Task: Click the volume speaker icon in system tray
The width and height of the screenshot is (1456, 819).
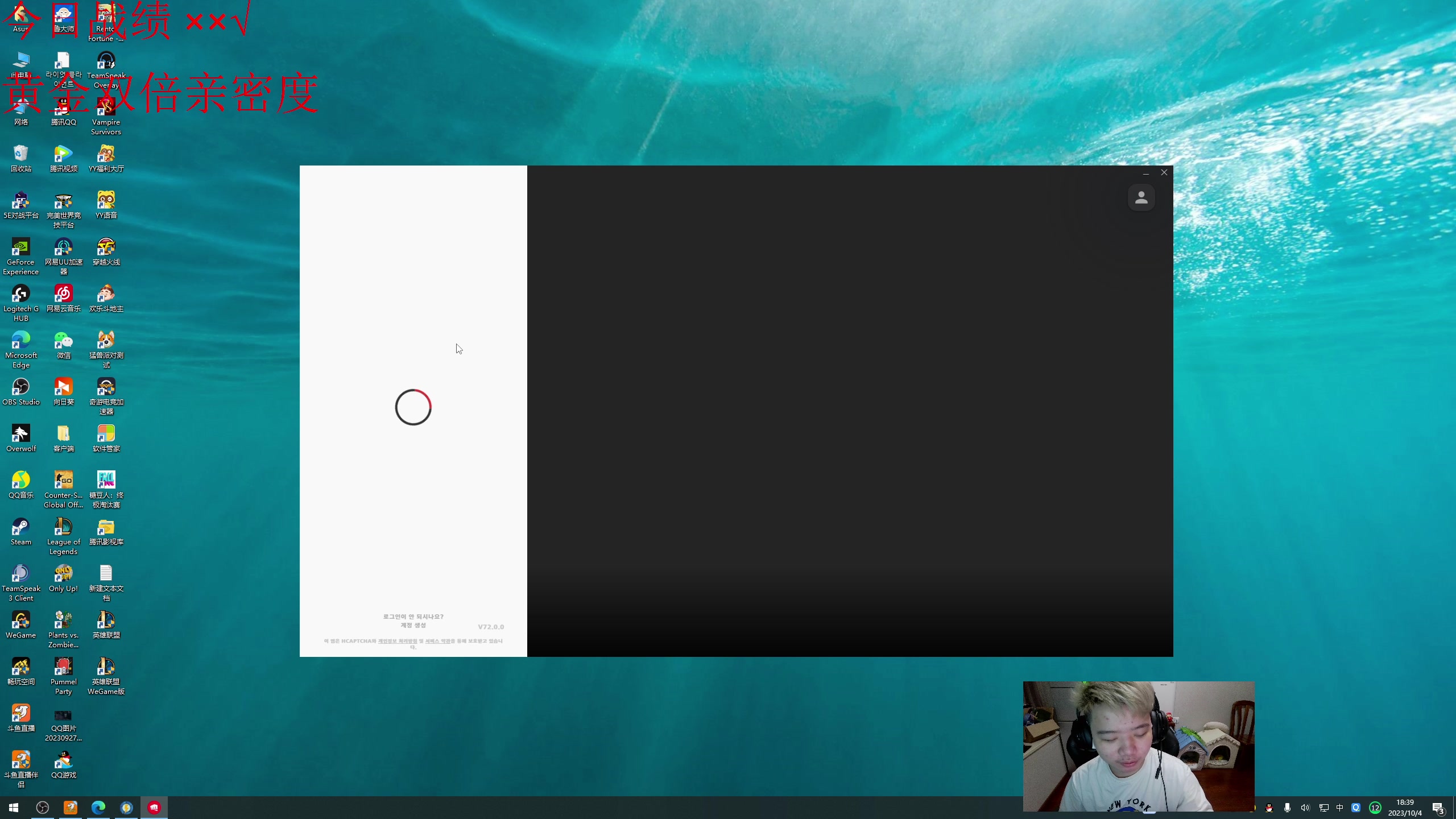Action: pos(1305,808)
